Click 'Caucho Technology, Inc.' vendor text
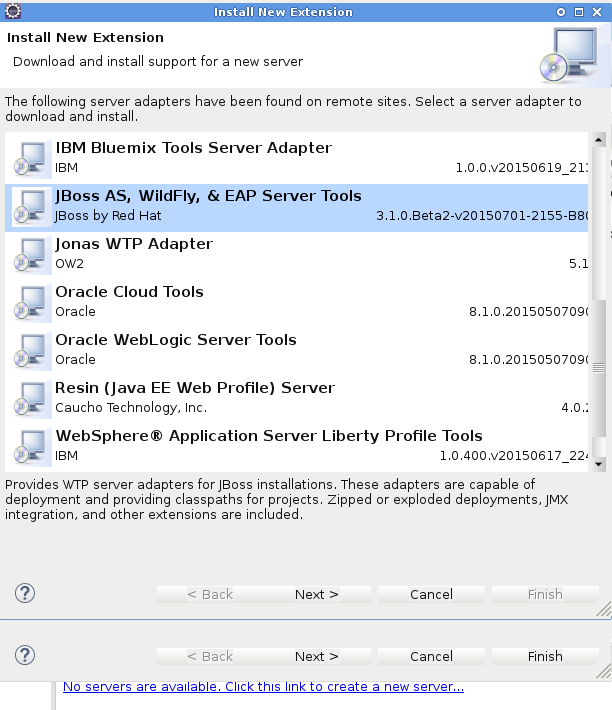 coord(131,408)
